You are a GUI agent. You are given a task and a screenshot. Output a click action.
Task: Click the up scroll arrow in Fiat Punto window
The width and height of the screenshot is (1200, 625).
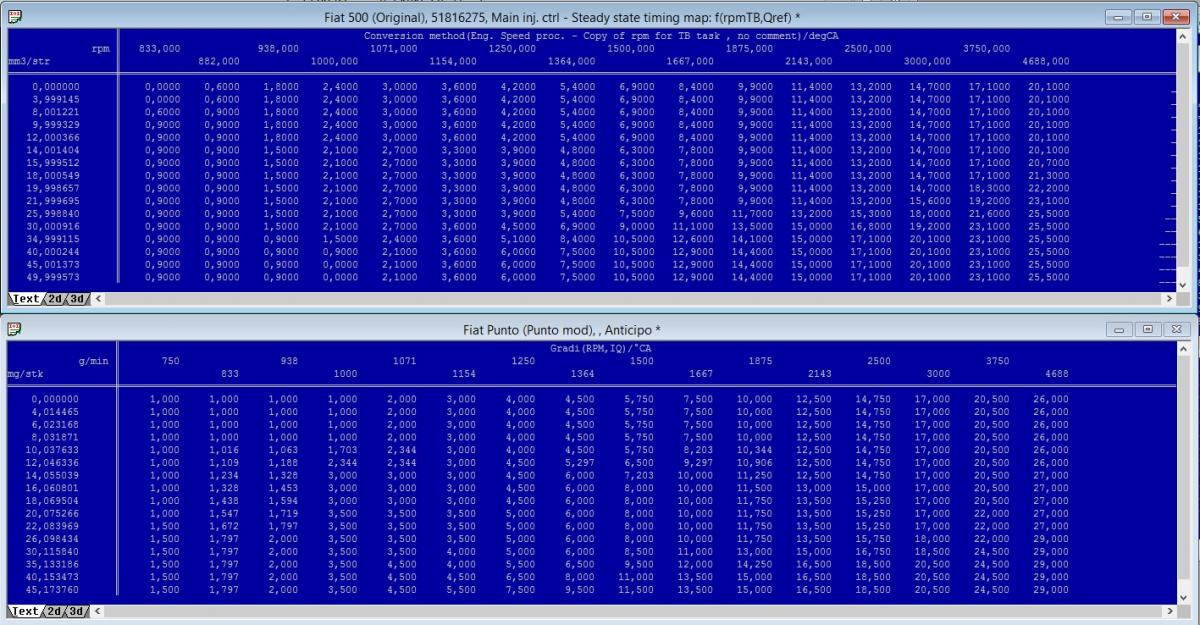pos(1185,350)
